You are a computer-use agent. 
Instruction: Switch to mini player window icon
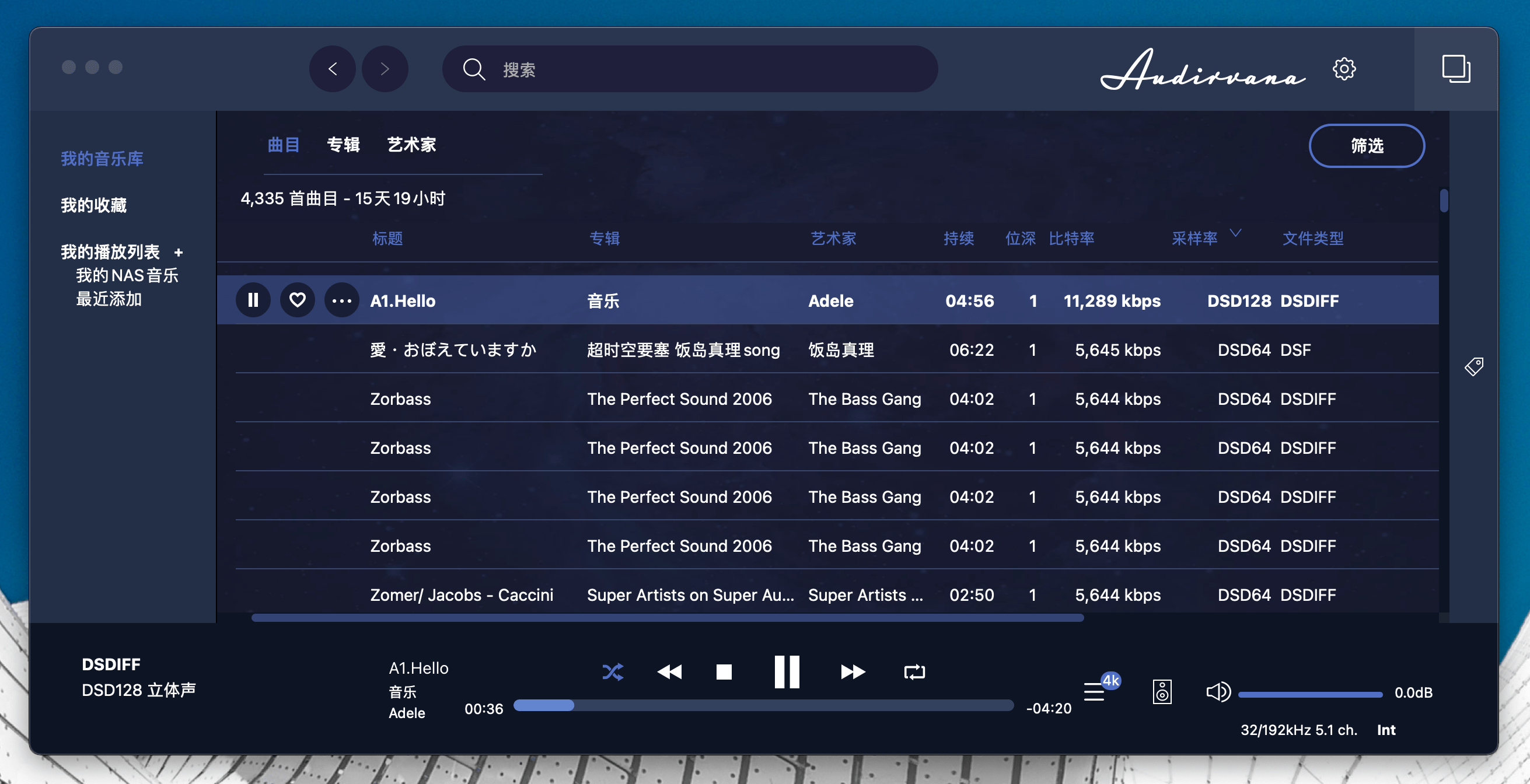[x=1456, y=69]
